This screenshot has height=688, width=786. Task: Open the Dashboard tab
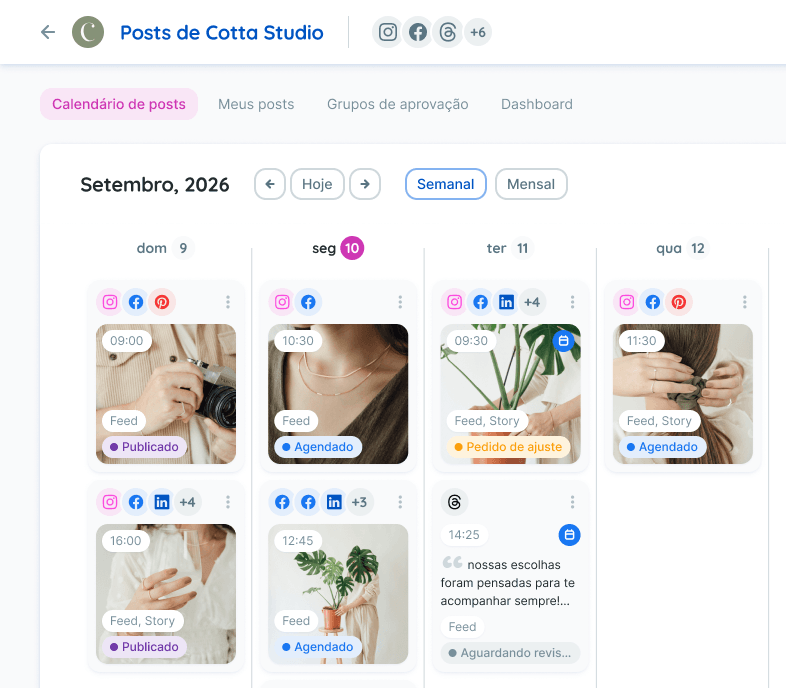536,104
